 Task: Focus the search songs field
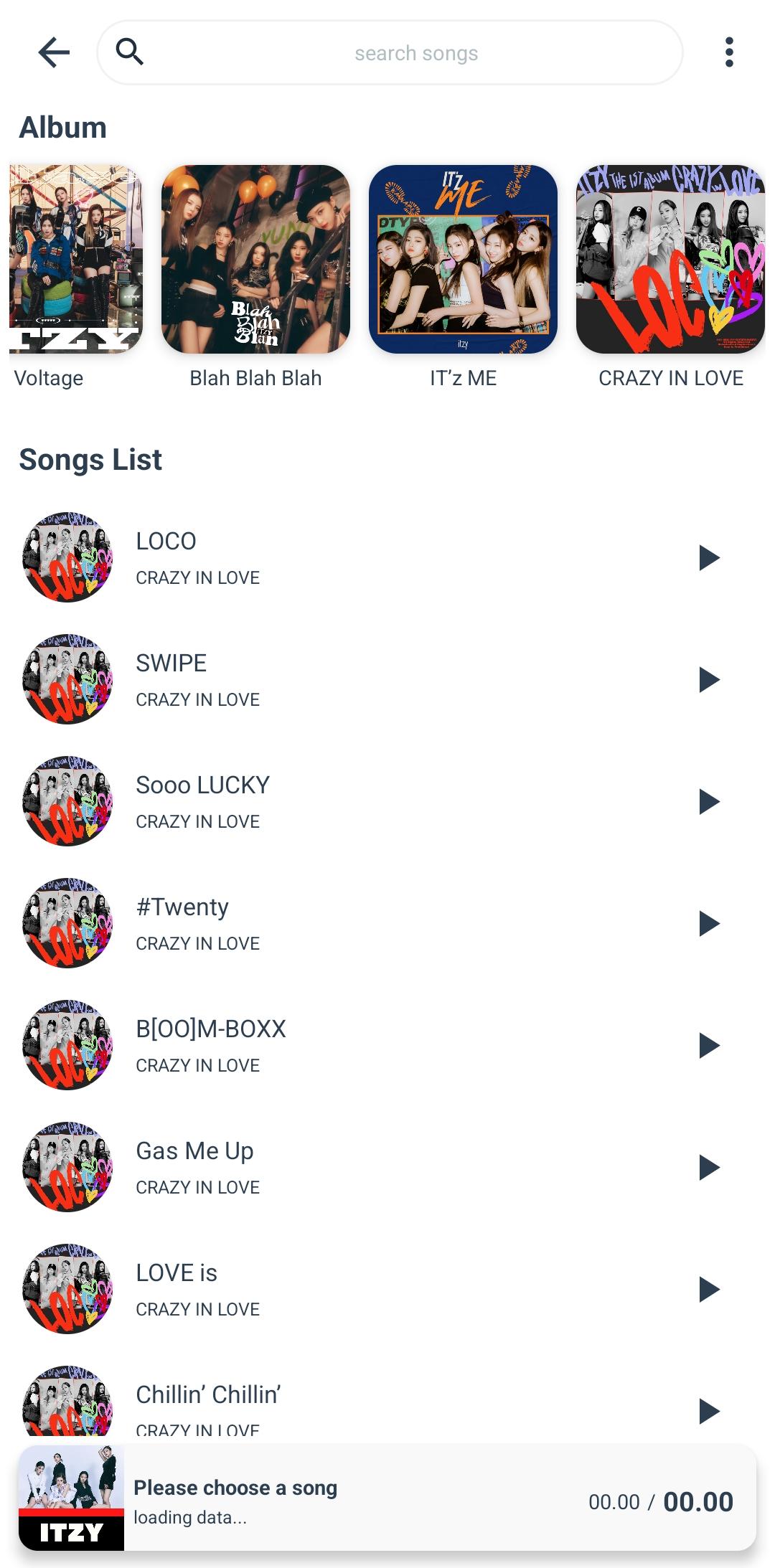(x=390, y=52)
